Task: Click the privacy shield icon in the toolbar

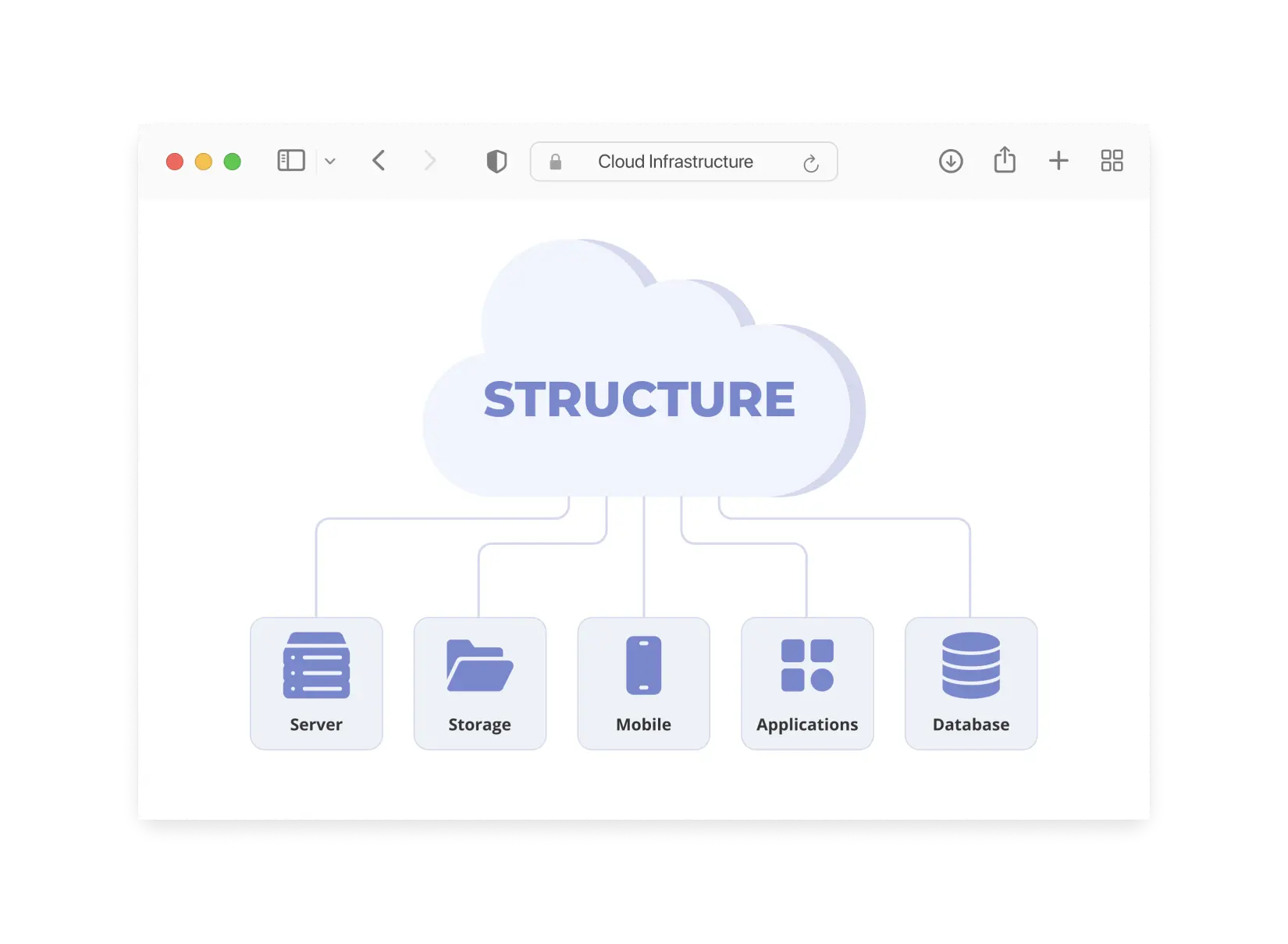Action: click(496, 161)
